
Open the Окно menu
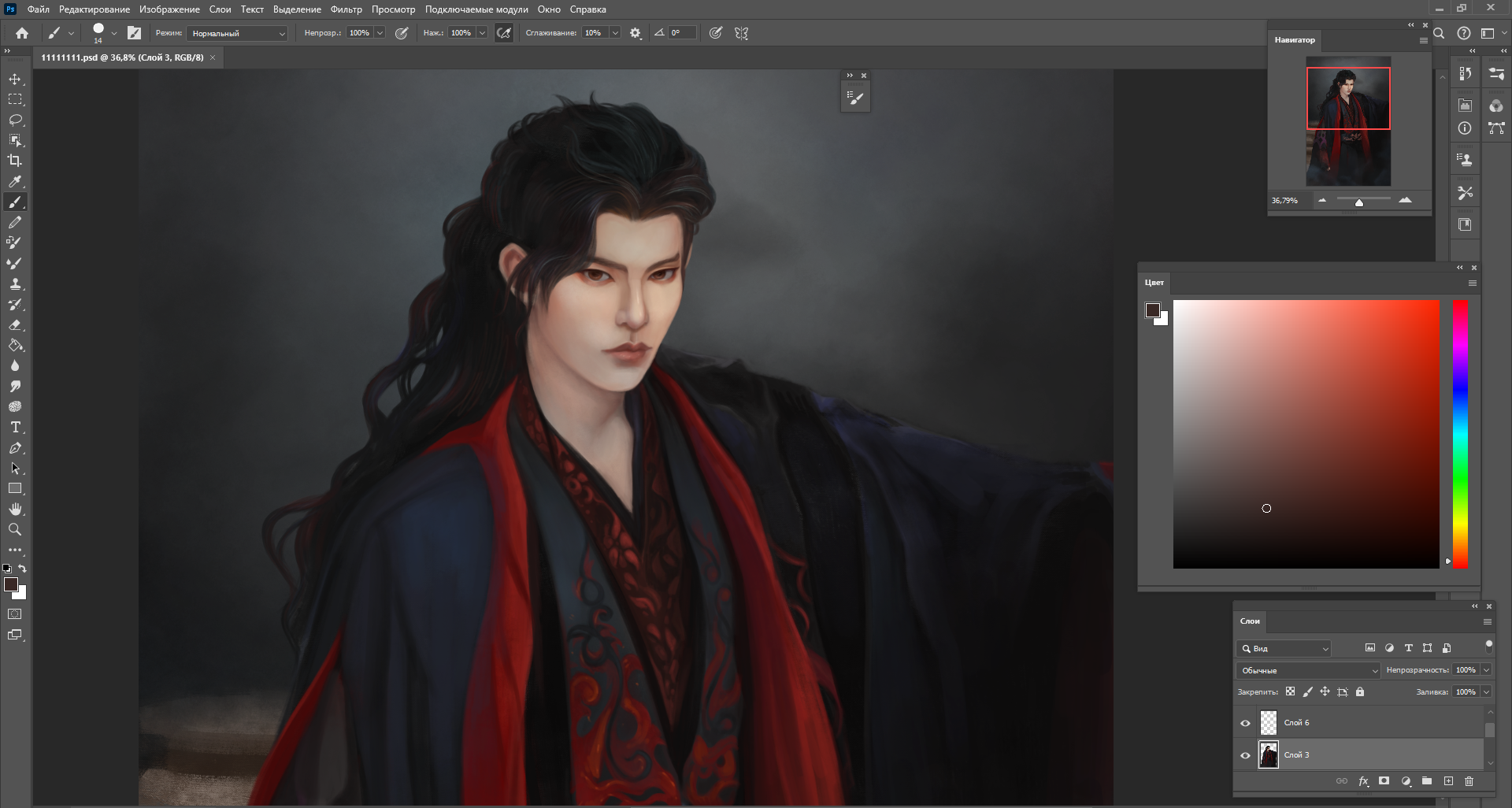[x=549, y=9]
